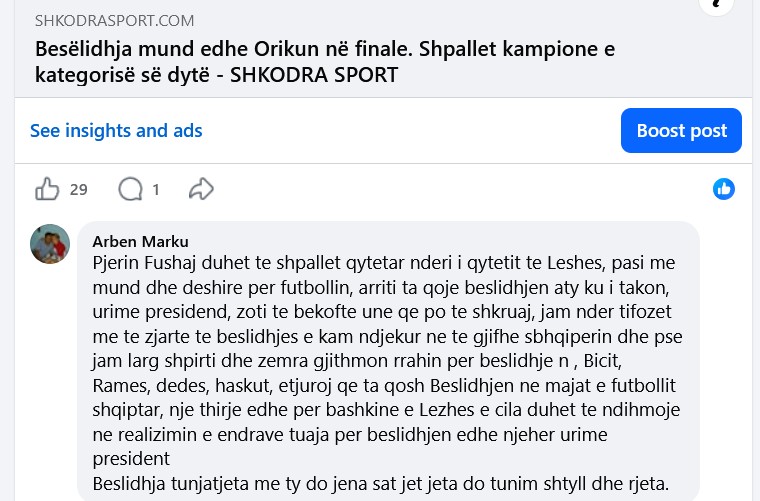Open Arben Marku's profile picture
Viewport: 760px width, 501px height.
(x=50, y=244)
